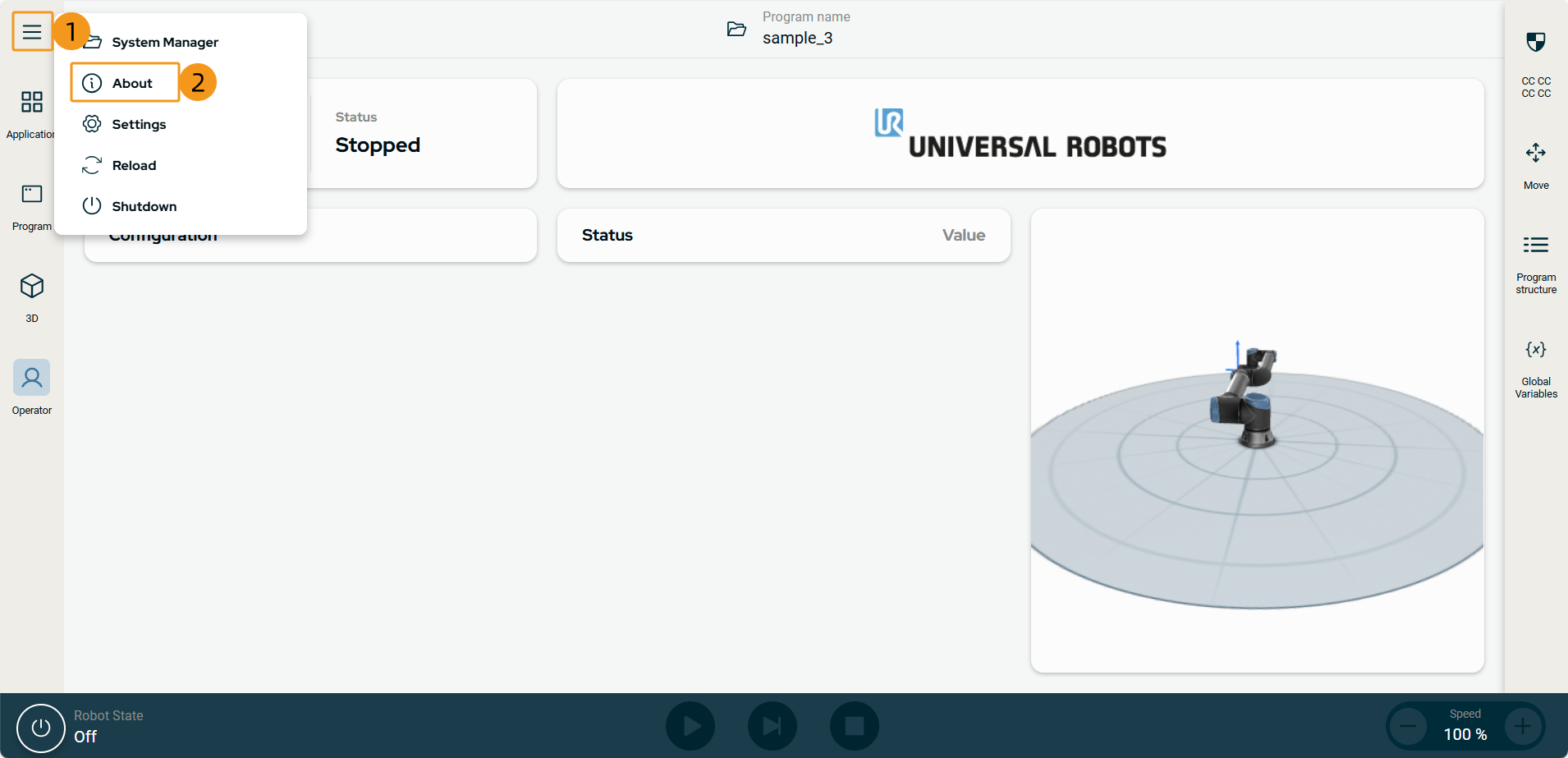Open the Program sidebar icon
The image size is (1568, 758).
(32, 195)
